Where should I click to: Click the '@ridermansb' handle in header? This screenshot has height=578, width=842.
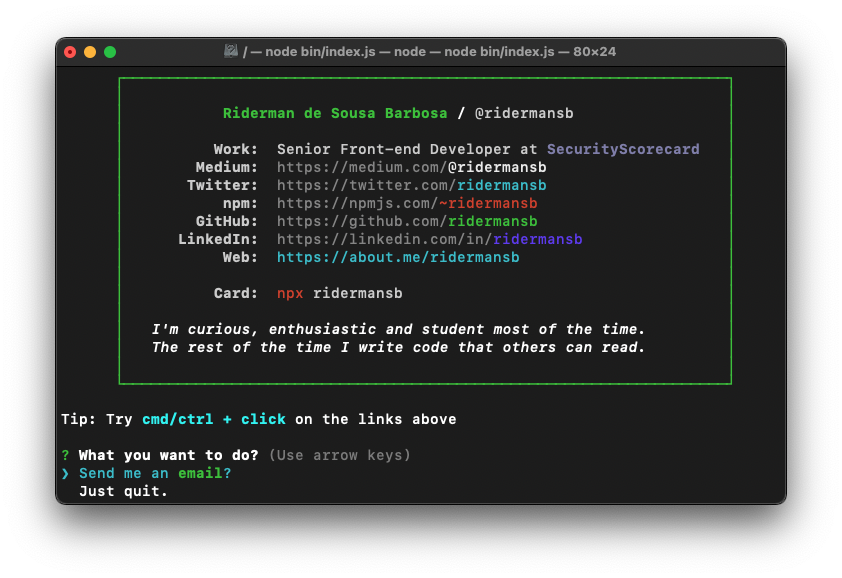coord(524,113)
